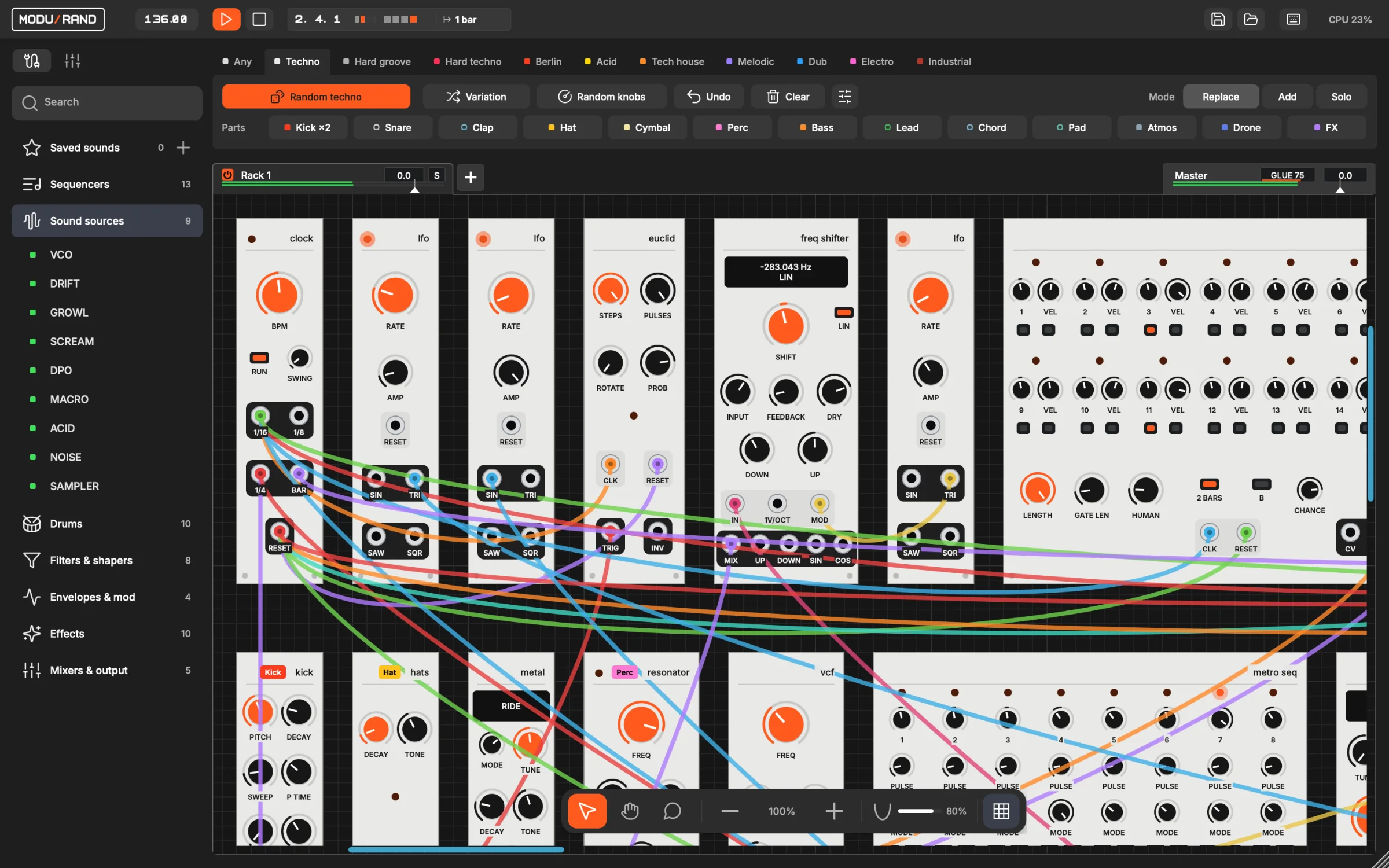The image size is (1389, 868).
Task: Start playback with the play button
Action: 226,19
